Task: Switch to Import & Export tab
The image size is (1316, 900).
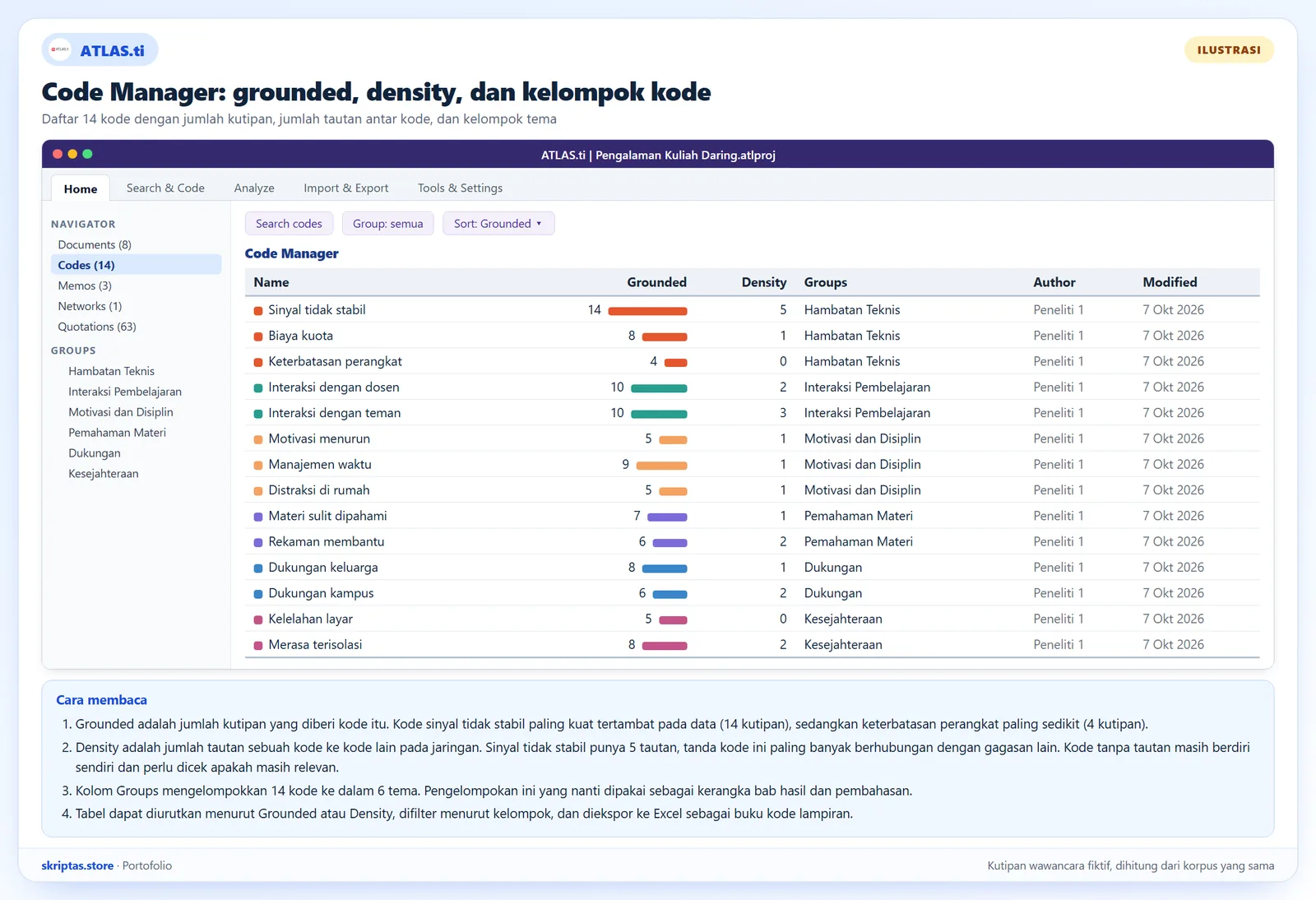Action: coord(345,188)
